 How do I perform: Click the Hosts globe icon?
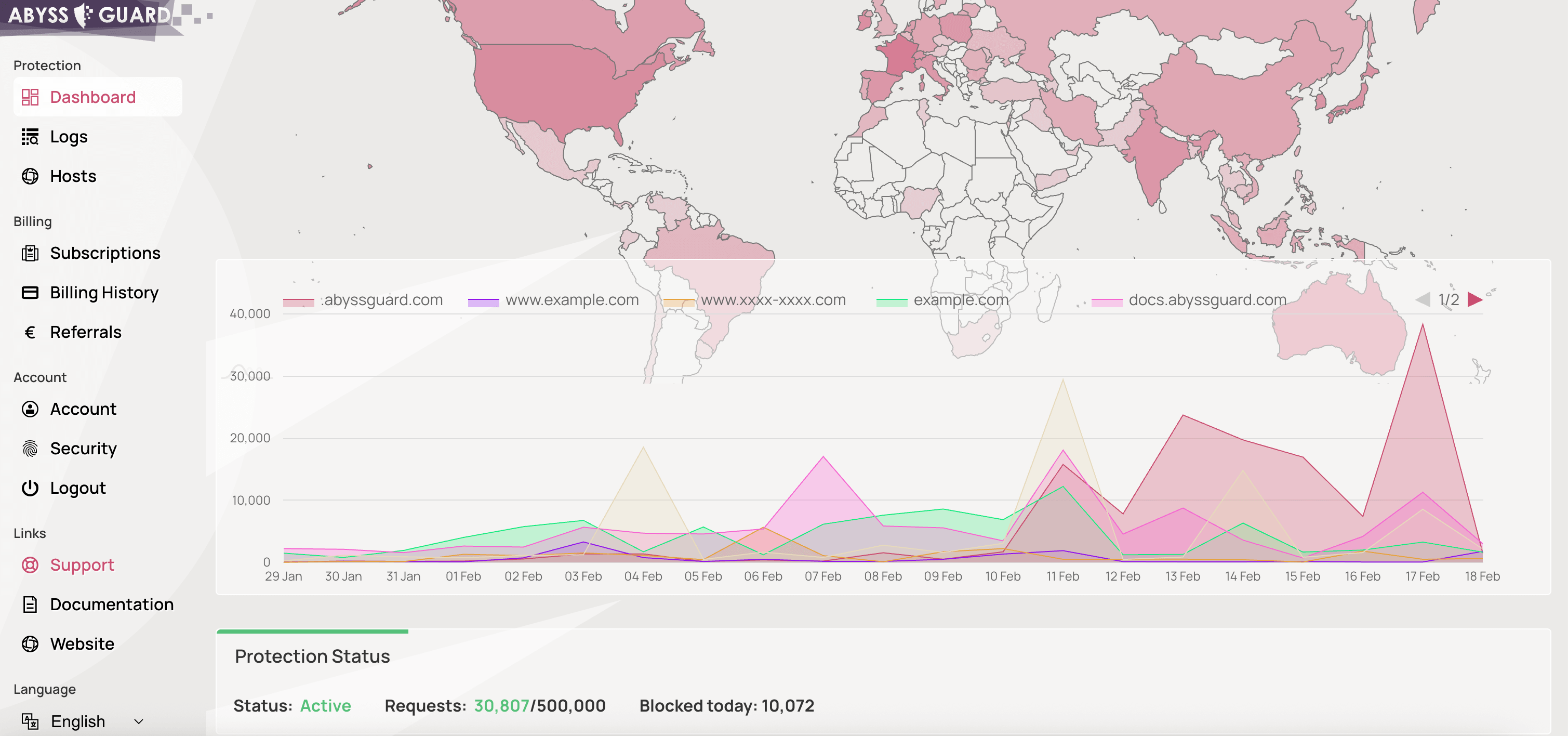coord(30,177)
